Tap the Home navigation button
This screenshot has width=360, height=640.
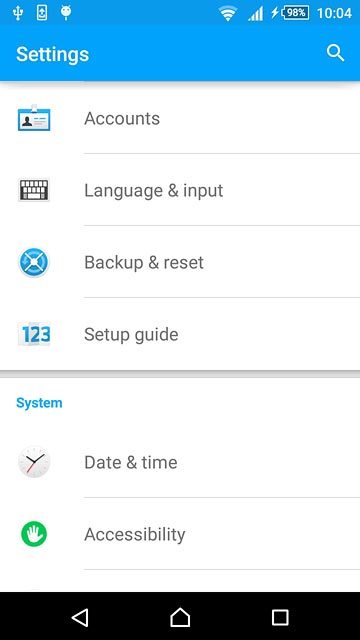[x=180, y=617]
